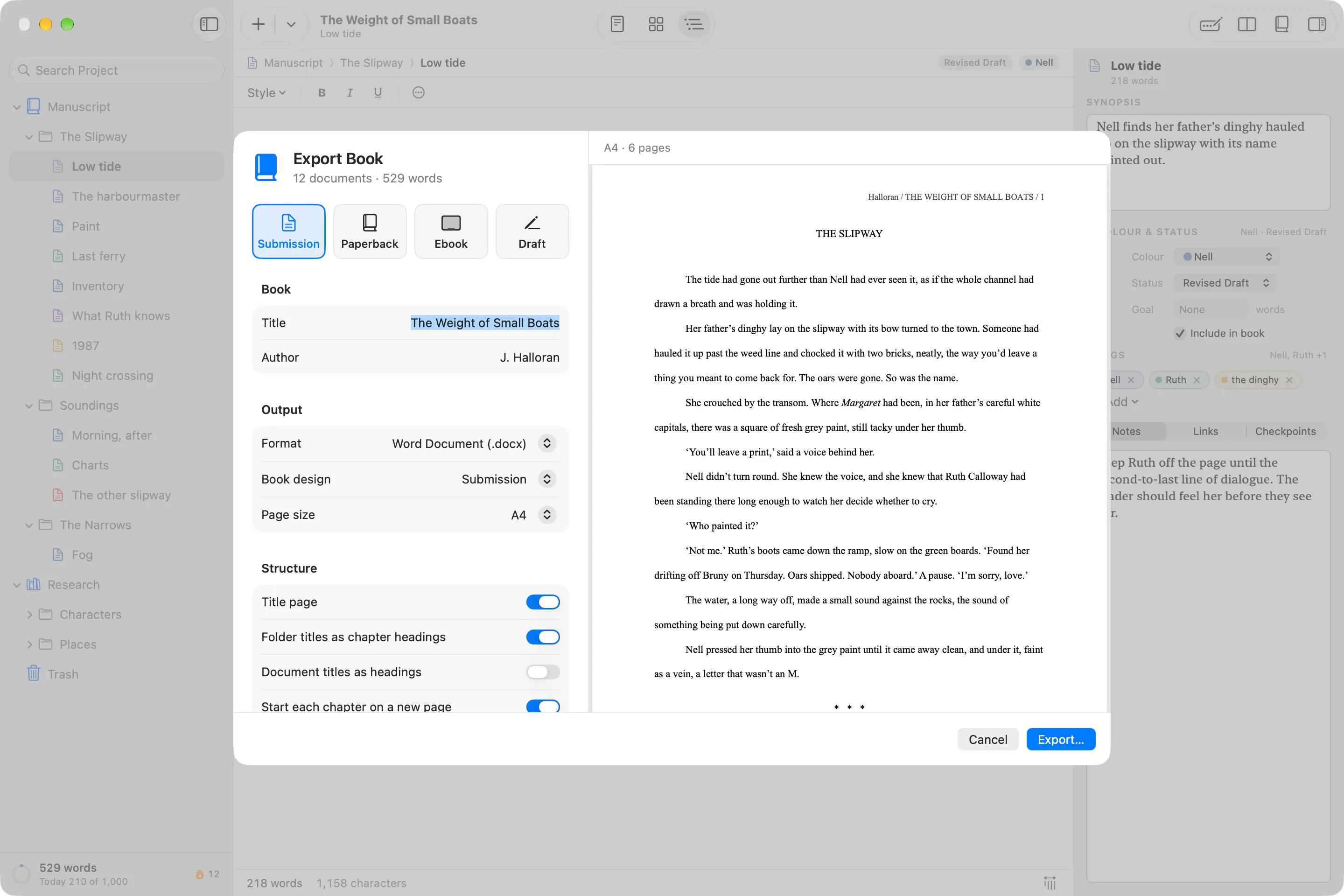Collapse the Manuscript tree chevron

point(17,107)
